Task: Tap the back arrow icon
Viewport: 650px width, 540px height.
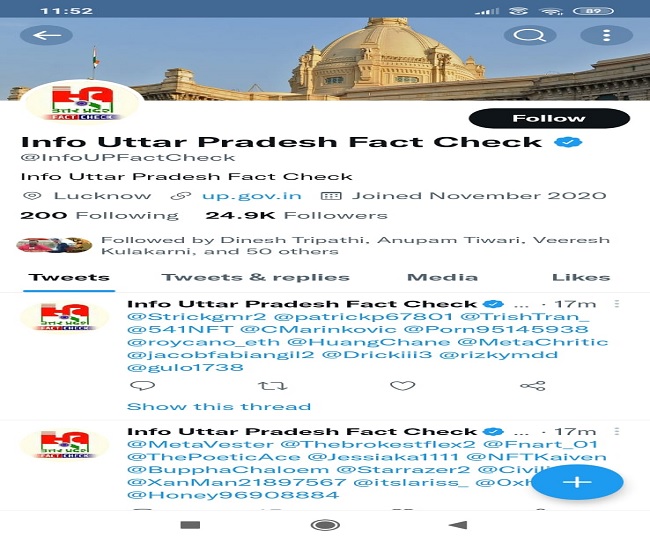Action: pyautogui.click(x=46, y=35)
